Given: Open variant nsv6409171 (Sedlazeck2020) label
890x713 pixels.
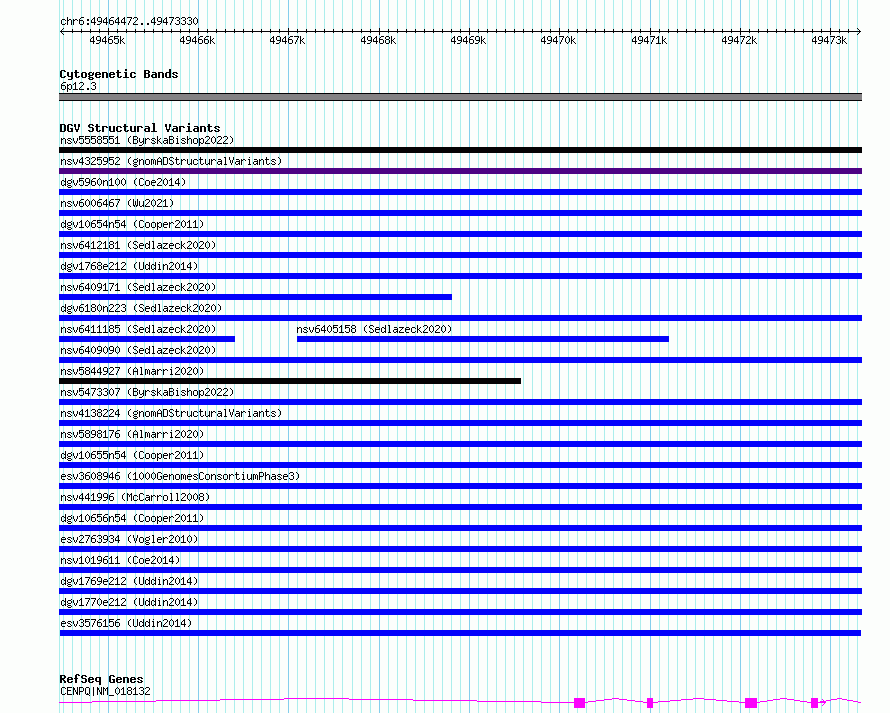Looking at the screenshot, I should [x=138, y=287].
